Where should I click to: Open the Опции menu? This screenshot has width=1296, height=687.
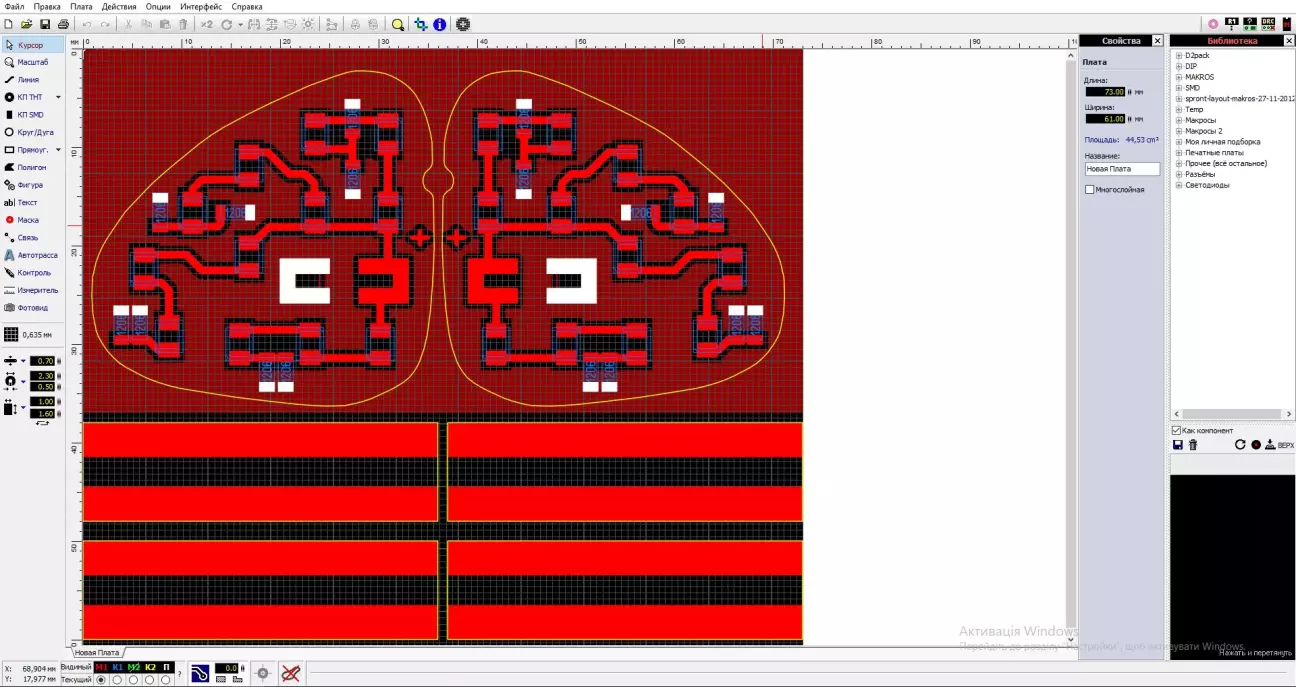pyautogui.click(x=158, y=7)
